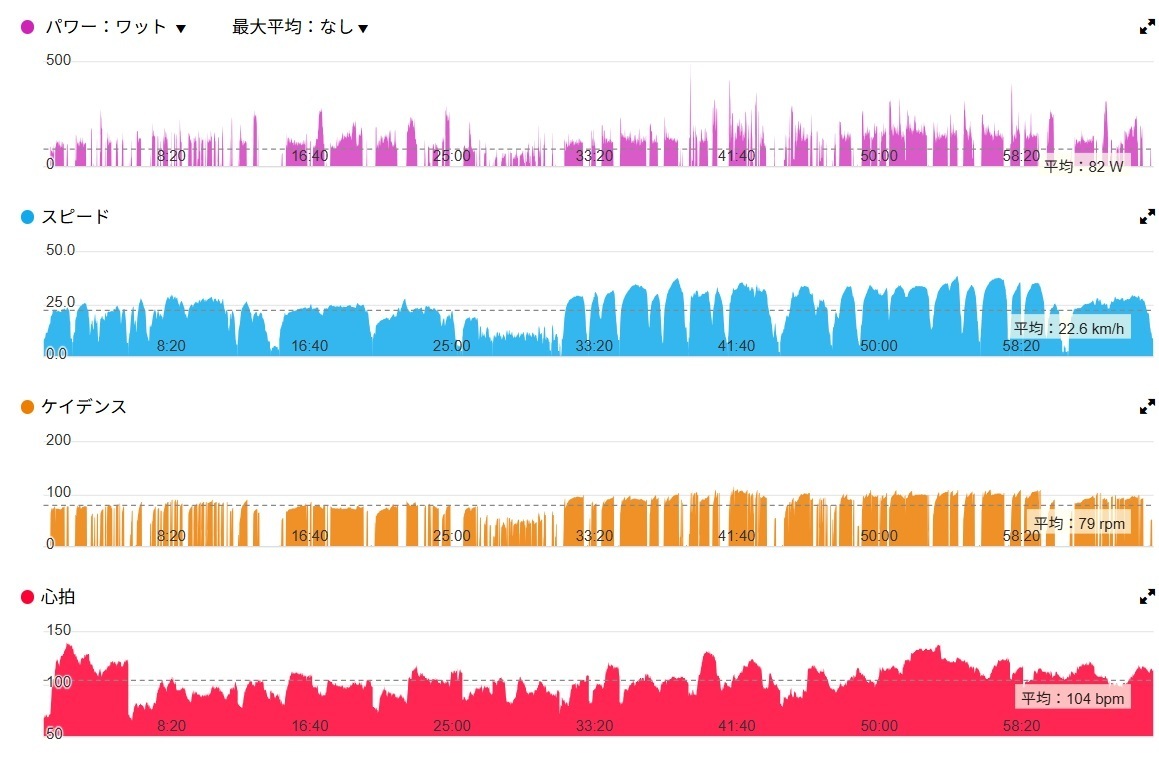This screenshot has height=765, width=1159.
Task: Select the ケイデンス chart title
Action: pyautogui.click(x=84, y=407)
